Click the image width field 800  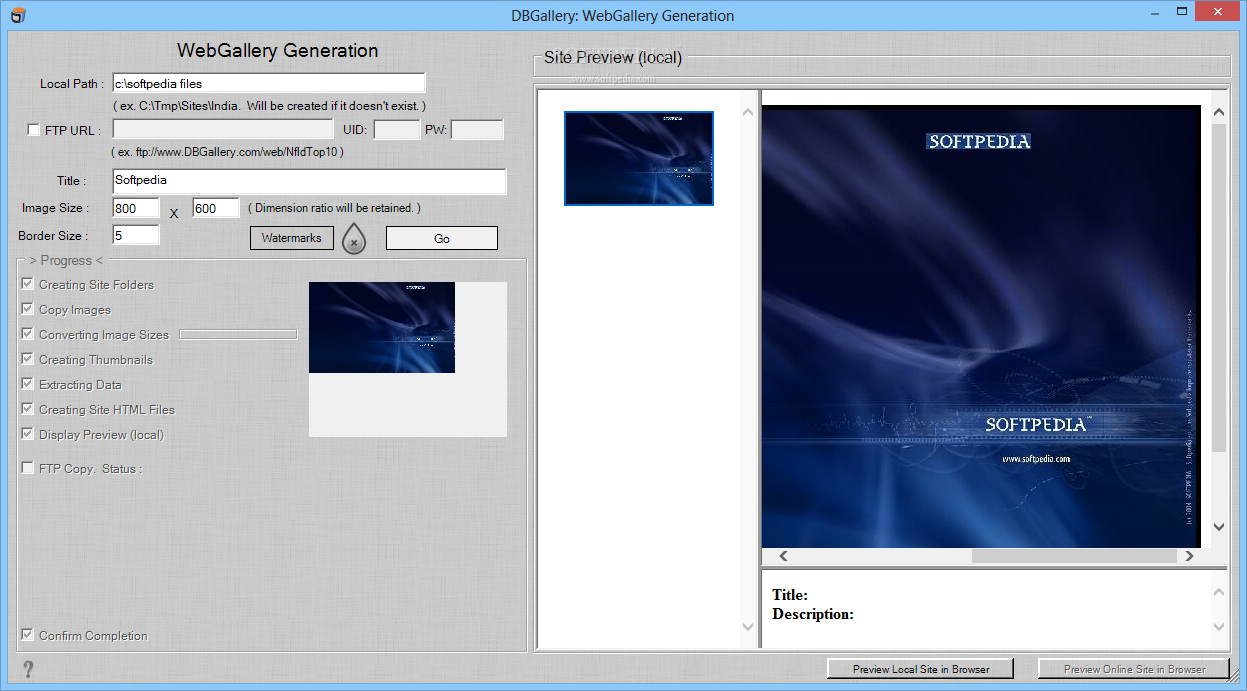pyautogui.click(x=136, y=208)
